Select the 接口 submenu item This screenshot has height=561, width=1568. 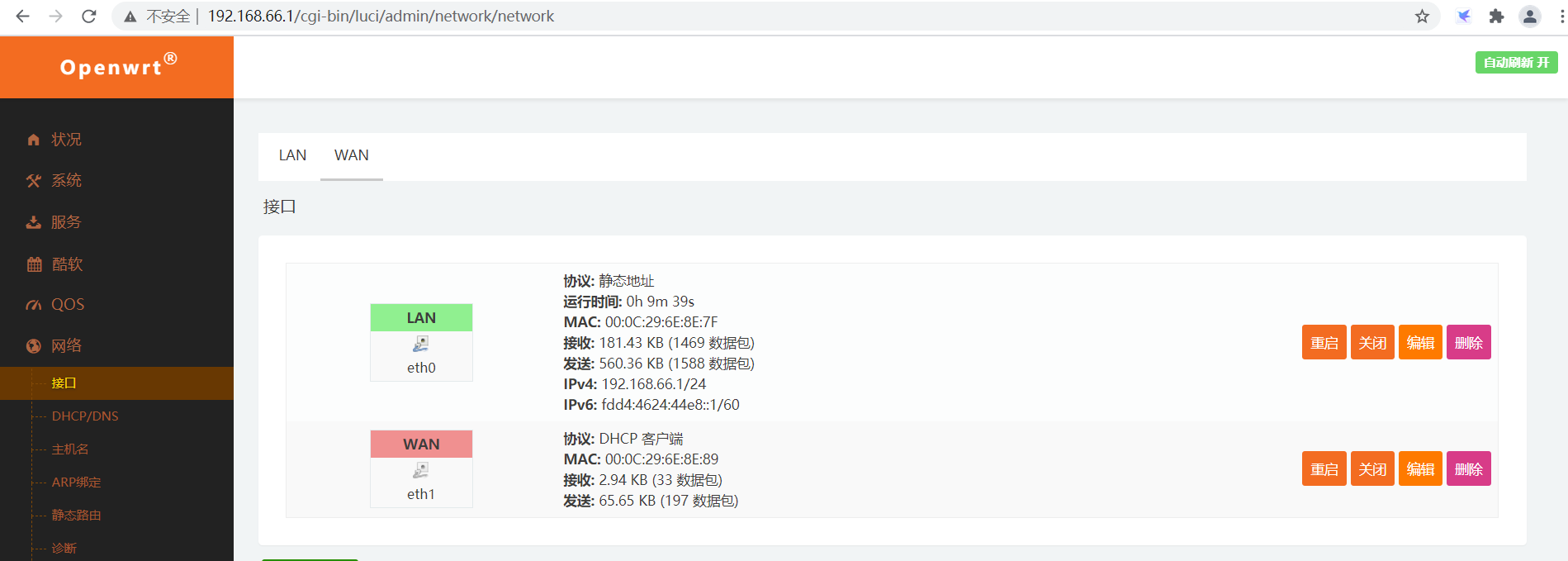pos(116,383)
